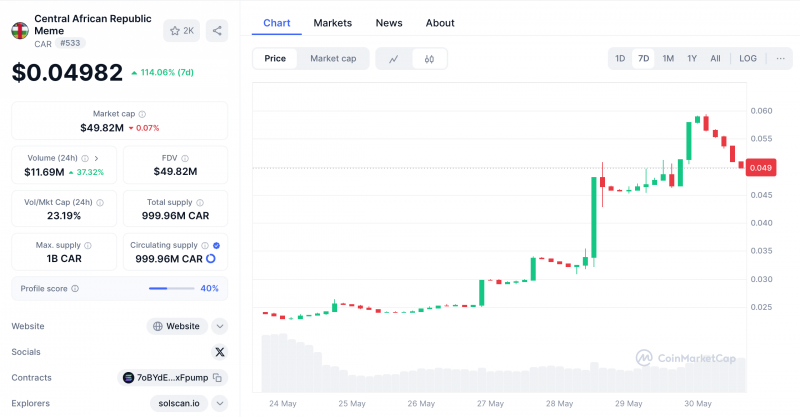
Task: Open the News tab
Action: (x=389, y=23)
